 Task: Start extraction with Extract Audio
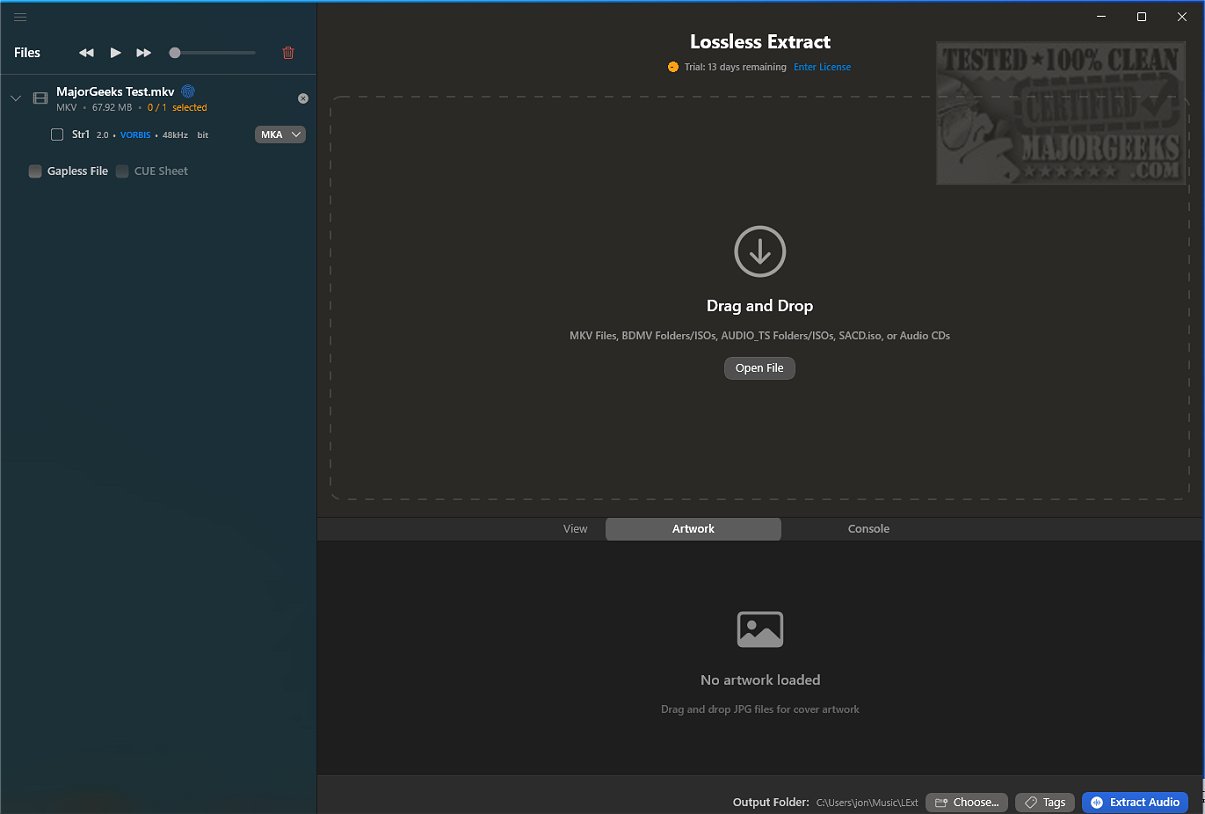pos(1135,802)
